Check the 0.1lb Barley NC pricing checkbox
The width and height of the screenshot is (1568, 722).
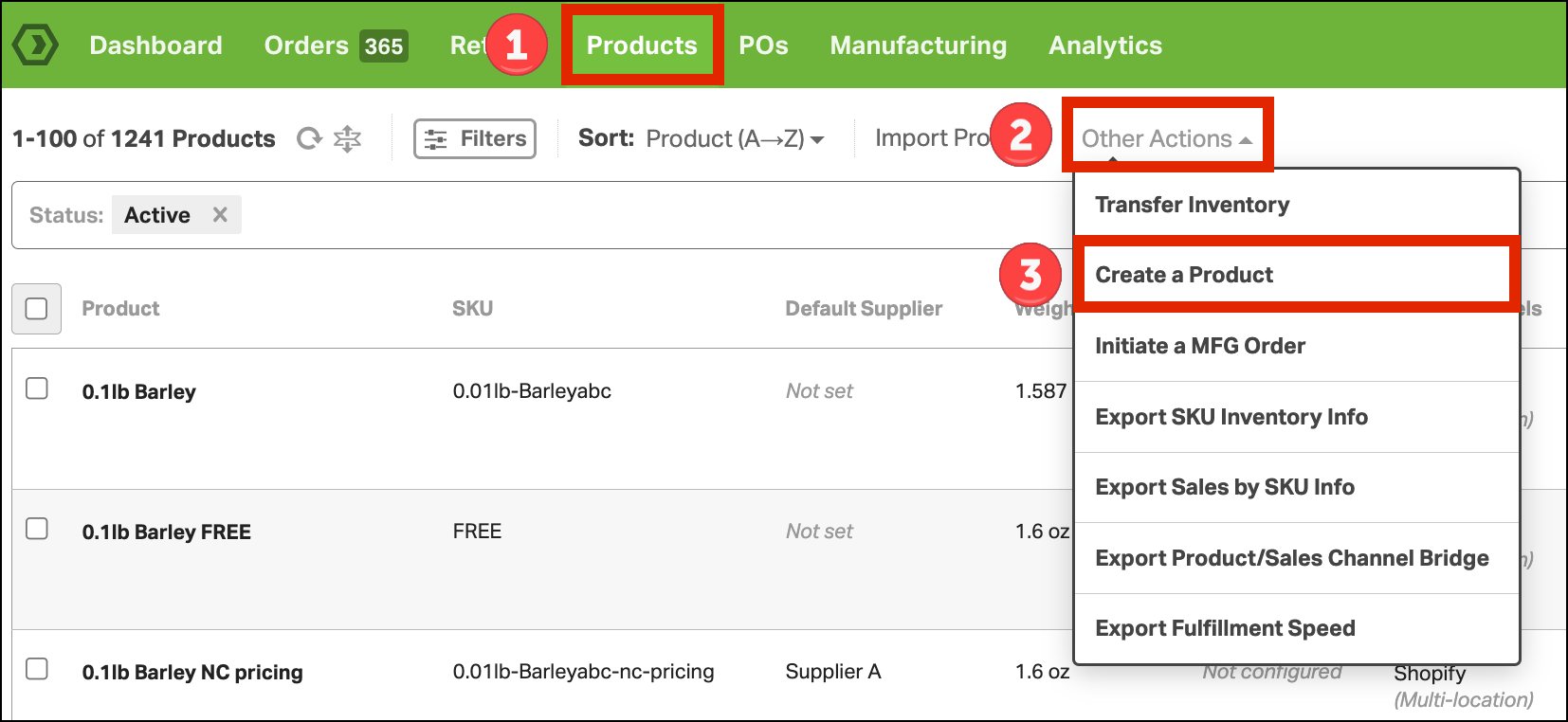click(37, 669)
